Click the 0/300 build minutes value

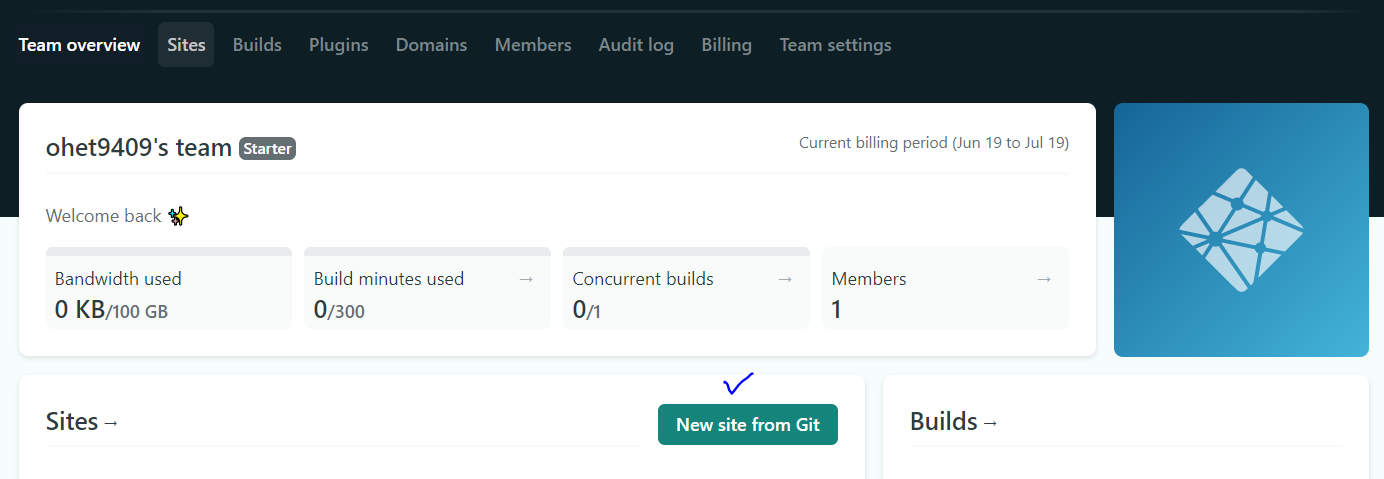coord(339,310)
